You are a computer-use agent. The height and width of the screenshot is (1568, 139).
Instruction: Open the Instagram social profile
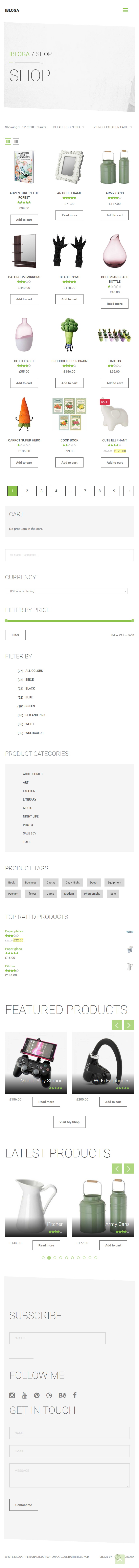(12, 1395)
